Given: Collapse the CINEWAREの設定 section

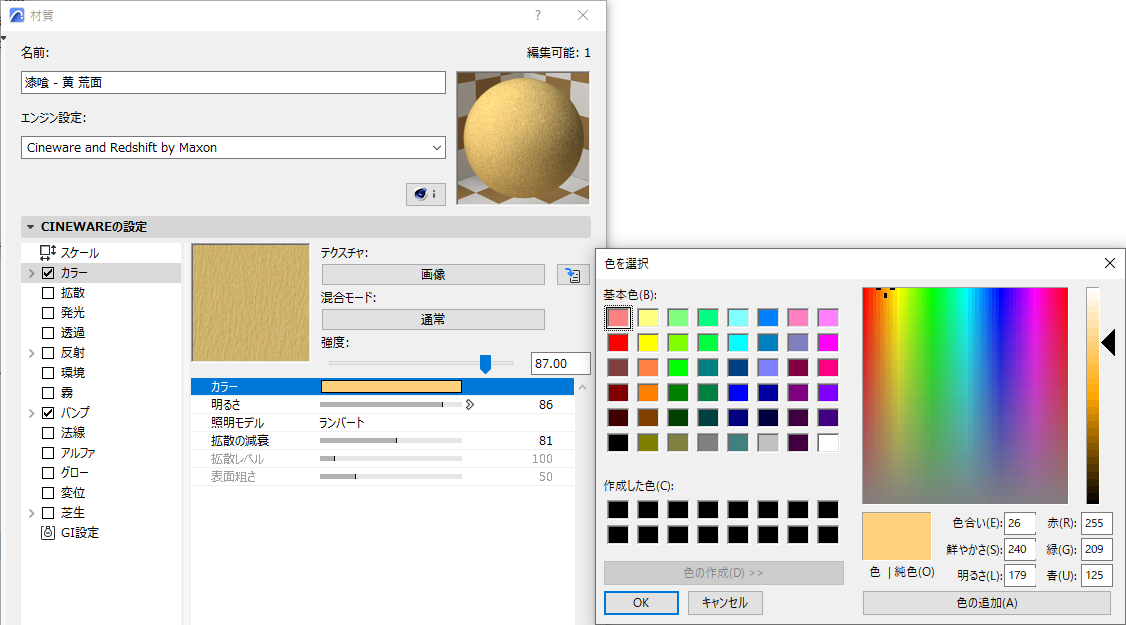Looking at the screenshot, I should [x=29, y=226].
